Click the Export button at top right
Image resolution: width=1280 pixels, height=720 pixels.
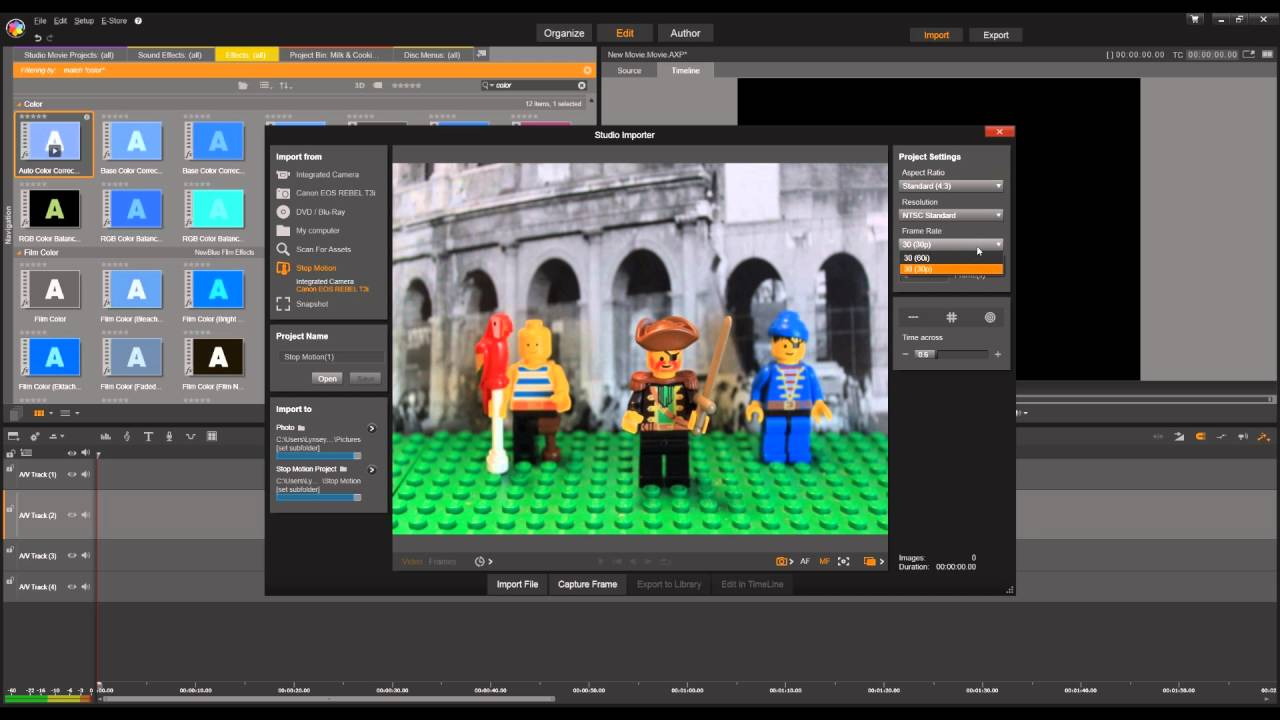pyautogui.click(x=996, y=35)
